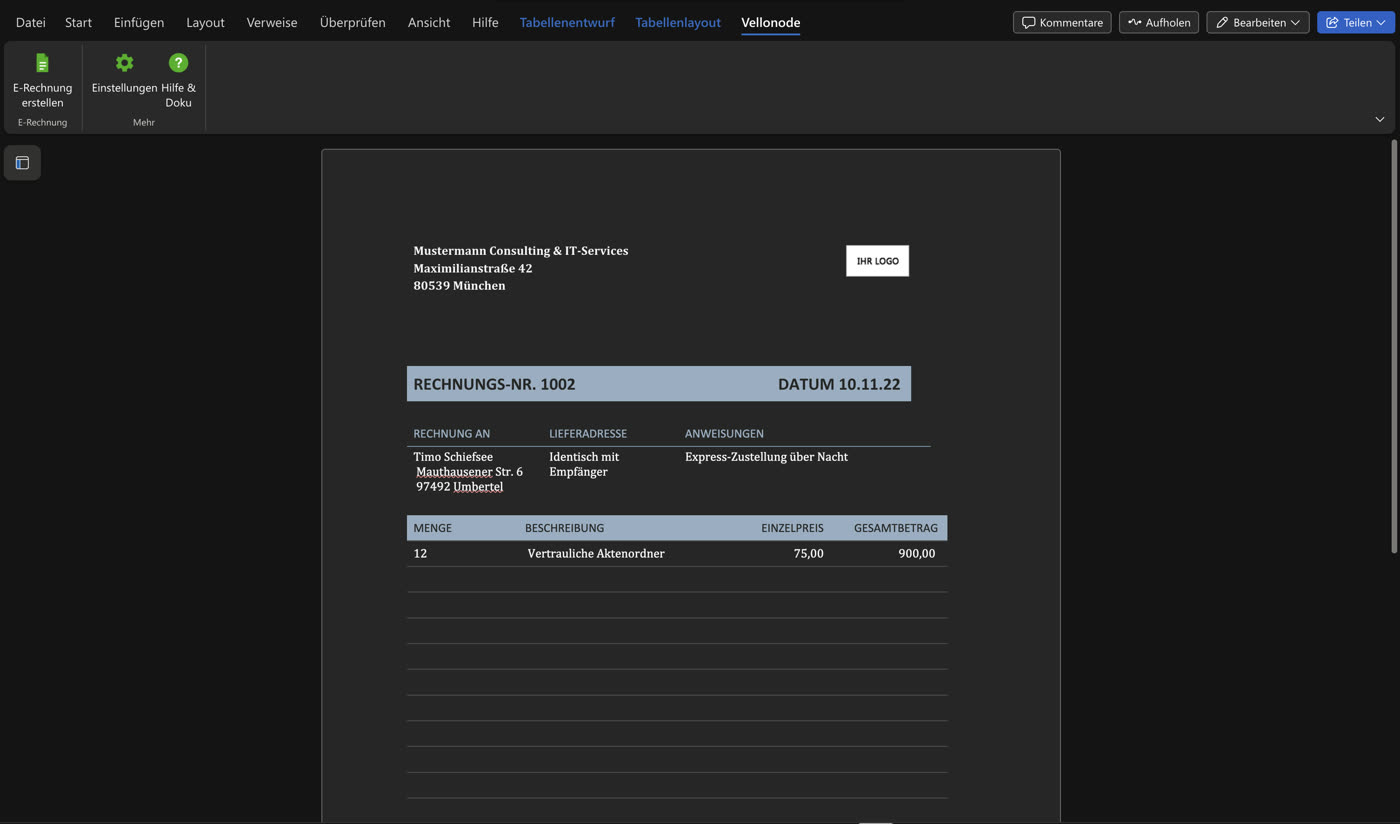The image size is (1400, 824).
Task: Click the Einzelpreis value 75,00
Action: tap(808, 554)
